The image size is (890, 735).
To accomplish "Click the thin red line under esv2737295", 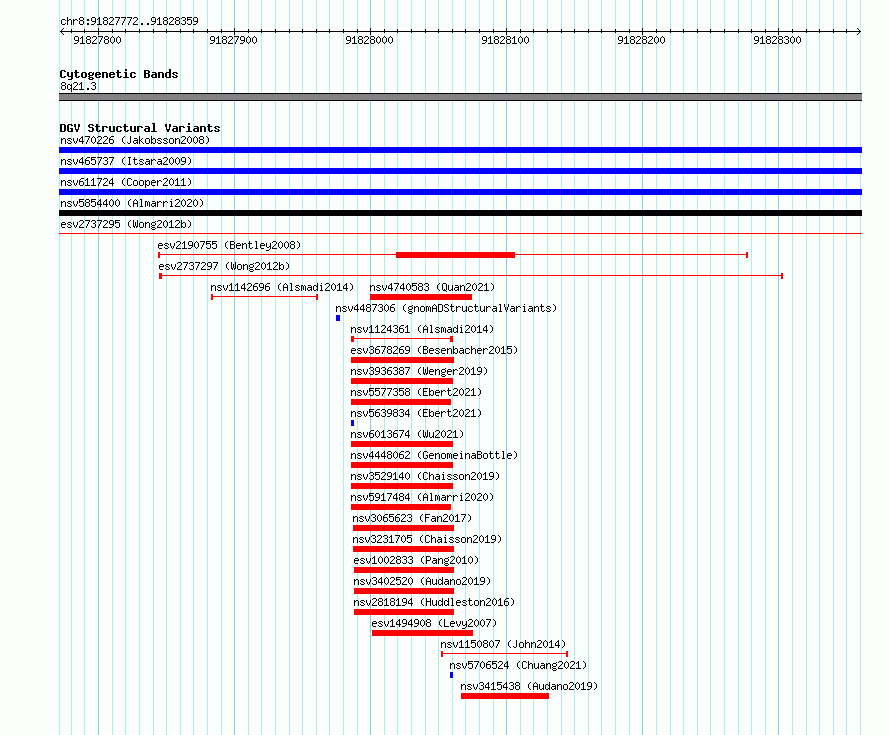I will (x=460, y=233).
